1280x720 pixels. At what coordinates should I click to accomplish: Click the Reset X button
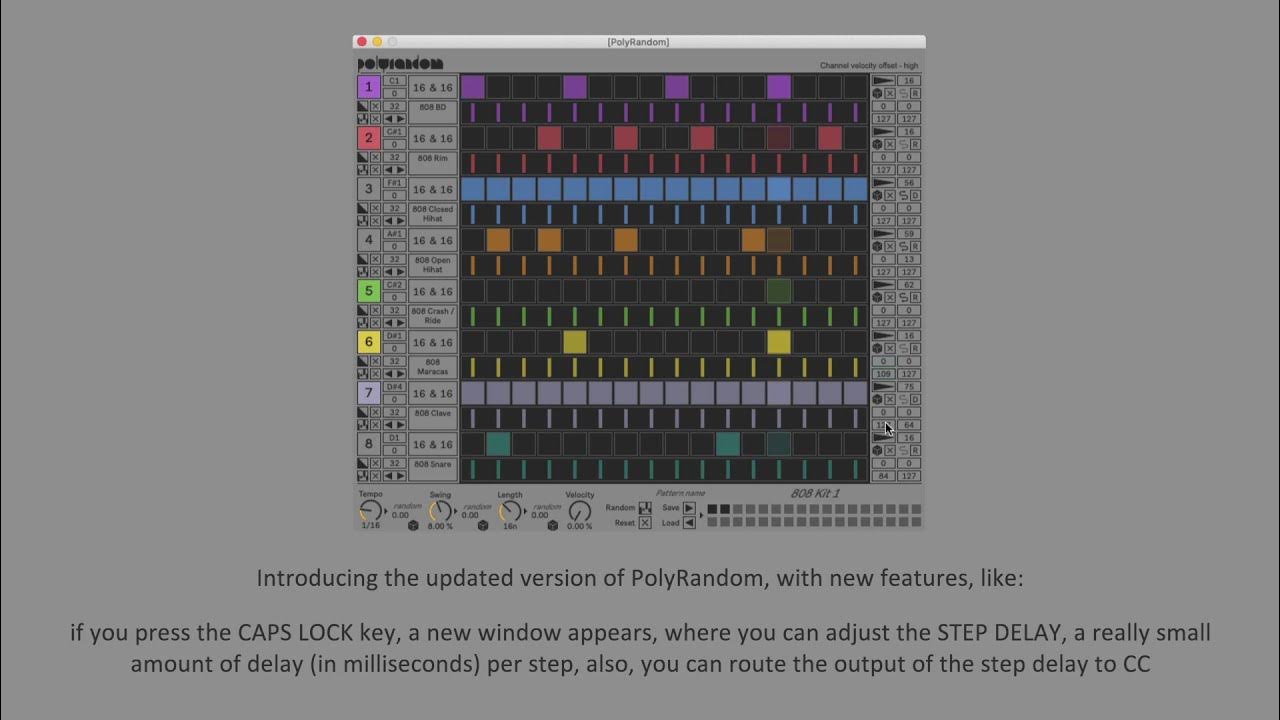coord(646,522)
